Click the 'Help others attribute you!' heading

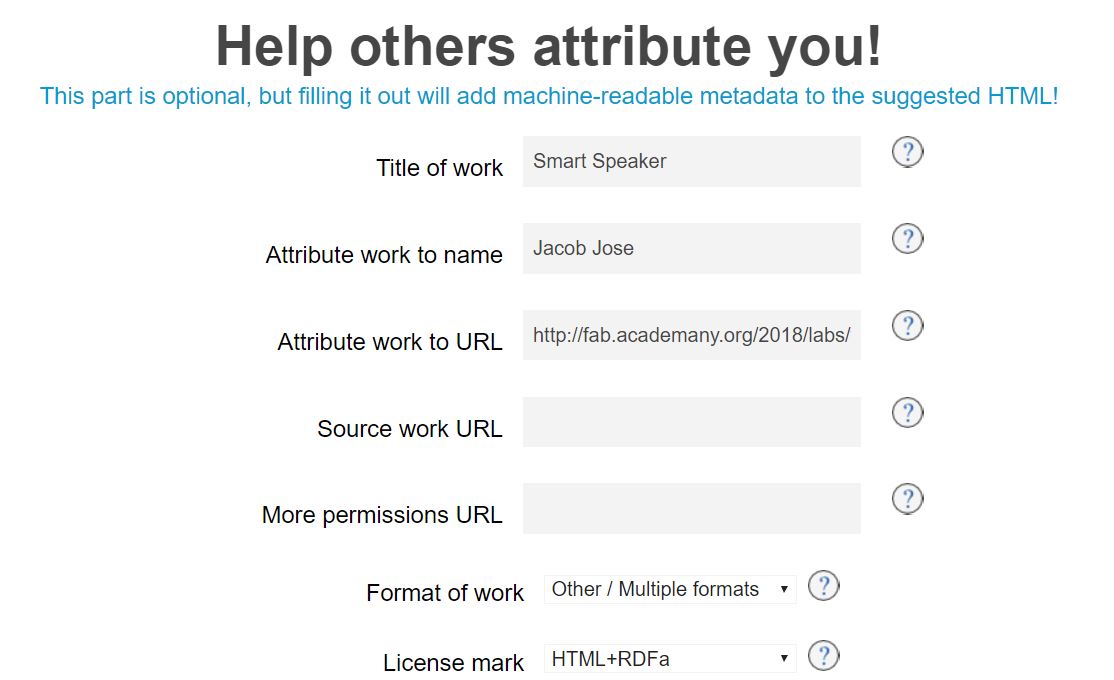(549, 46)
